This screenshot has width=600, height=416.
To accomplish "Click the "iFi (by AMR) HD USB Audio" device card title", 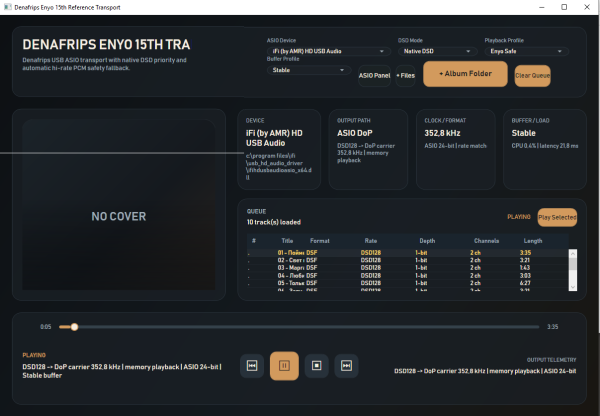I will (x=274, y=138).
